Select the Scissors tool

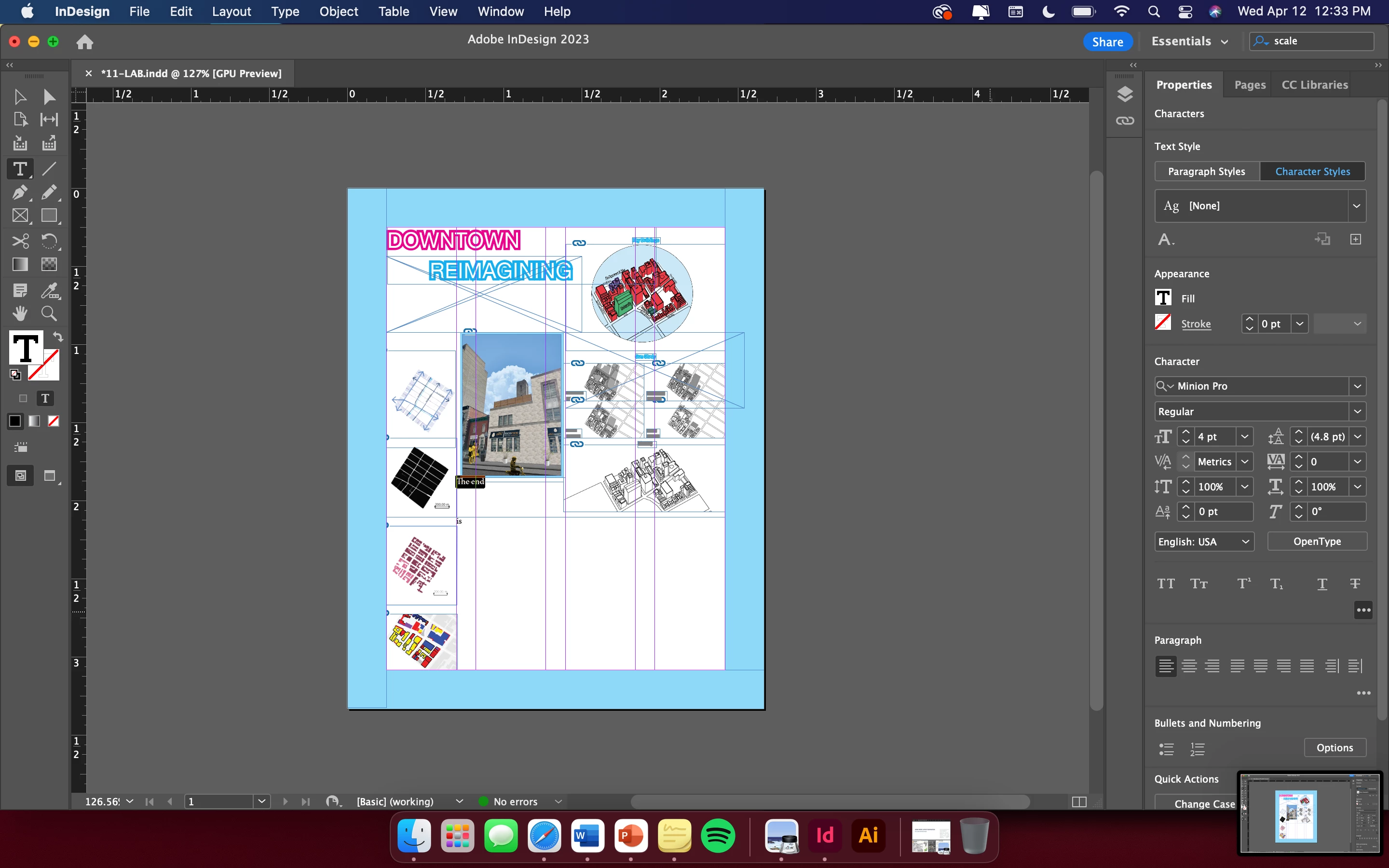(20, 241)
